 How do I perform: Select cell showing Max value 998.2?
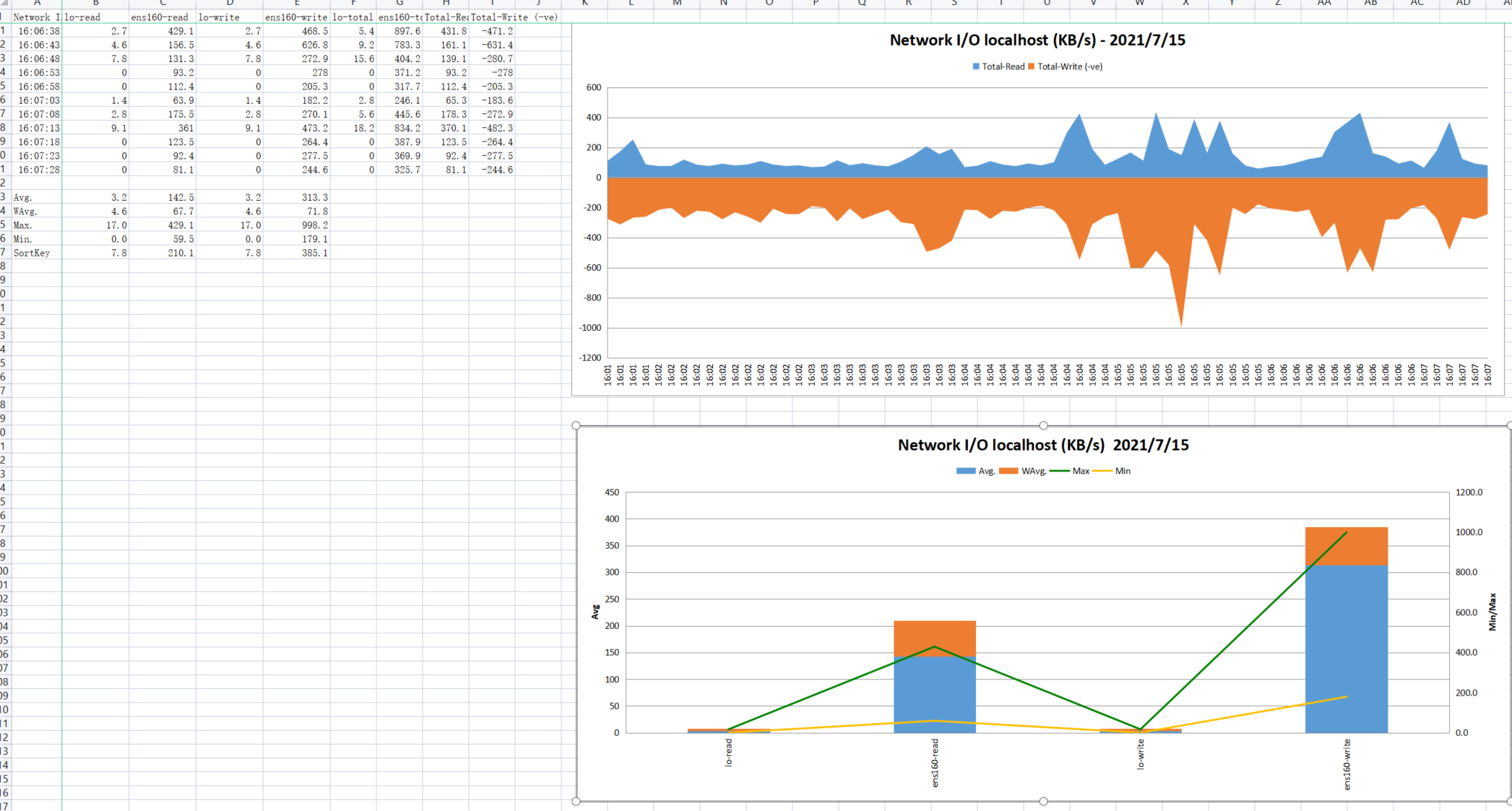point(296,225)
